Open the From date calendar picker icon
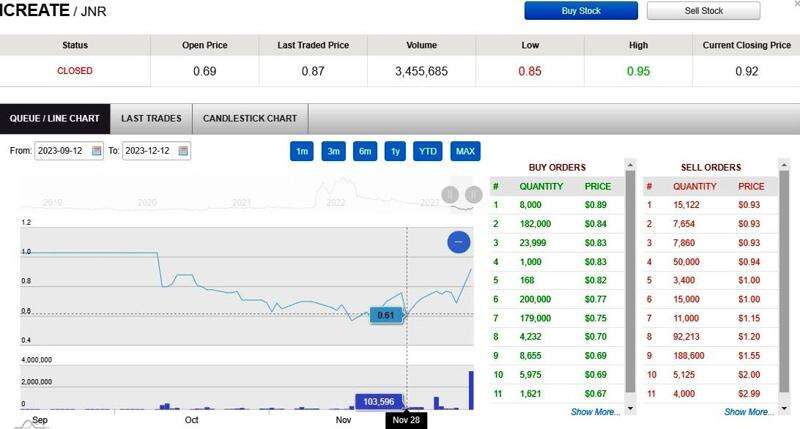Image resolution: width=800 pixels, height=429 pixels. pyautogui.click(x=97, y=151)
